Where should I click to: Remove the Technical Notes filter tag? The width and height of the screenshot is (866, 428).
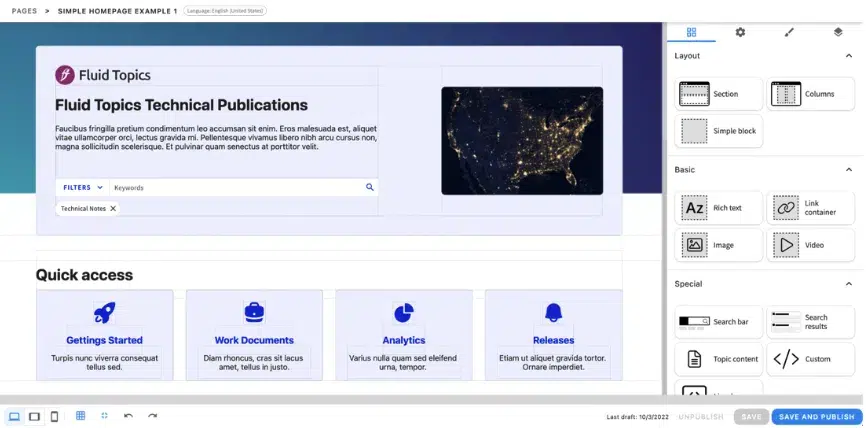(113, 208)
